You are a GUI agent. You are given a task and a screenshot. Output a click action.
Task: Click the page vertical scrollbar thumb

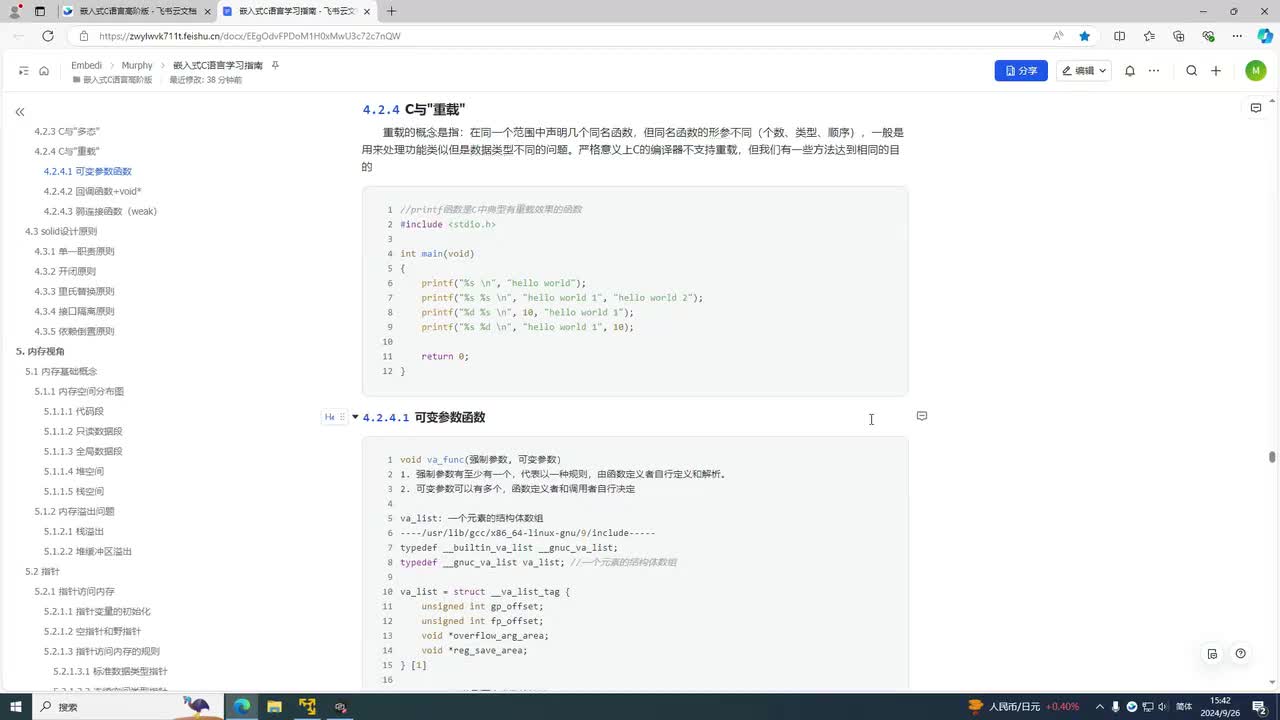[1272, 457]
